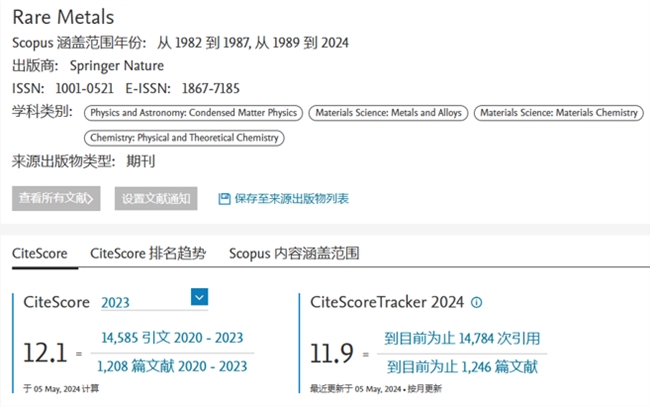This screenshot has width=650, height=407.
Task: Select the Condensed Matter Physics subject tag
Action: click(x=193, y=113)
